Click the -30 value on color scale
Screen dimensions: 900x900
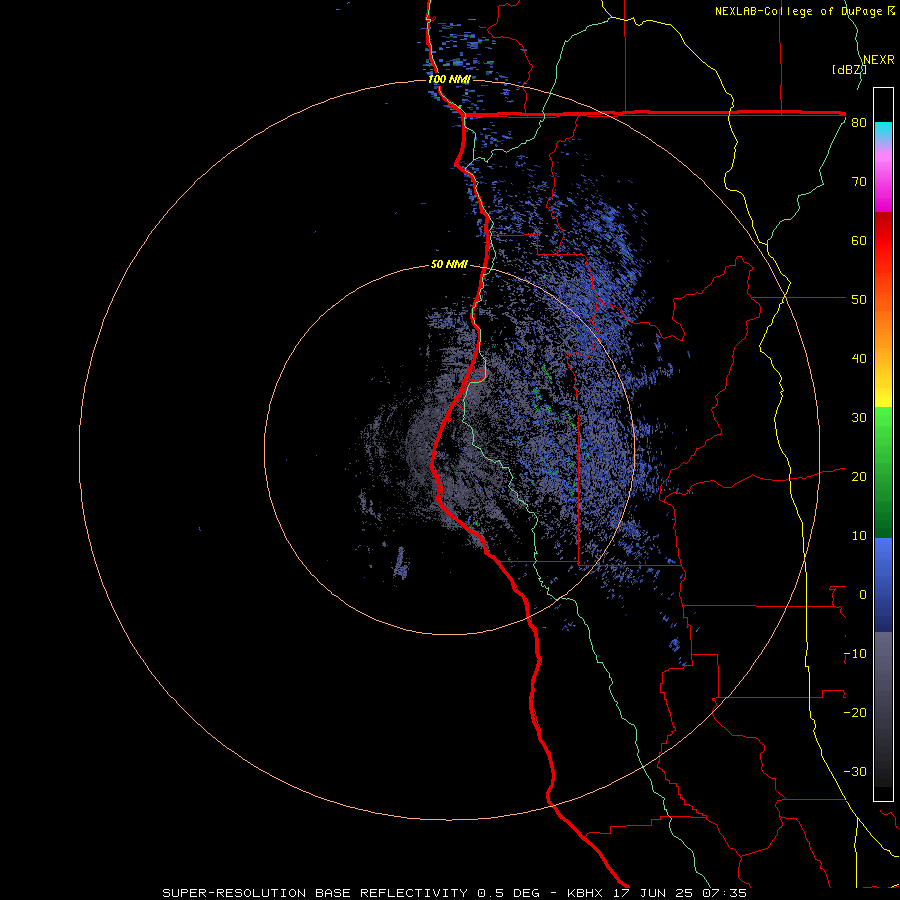[855, 772]
